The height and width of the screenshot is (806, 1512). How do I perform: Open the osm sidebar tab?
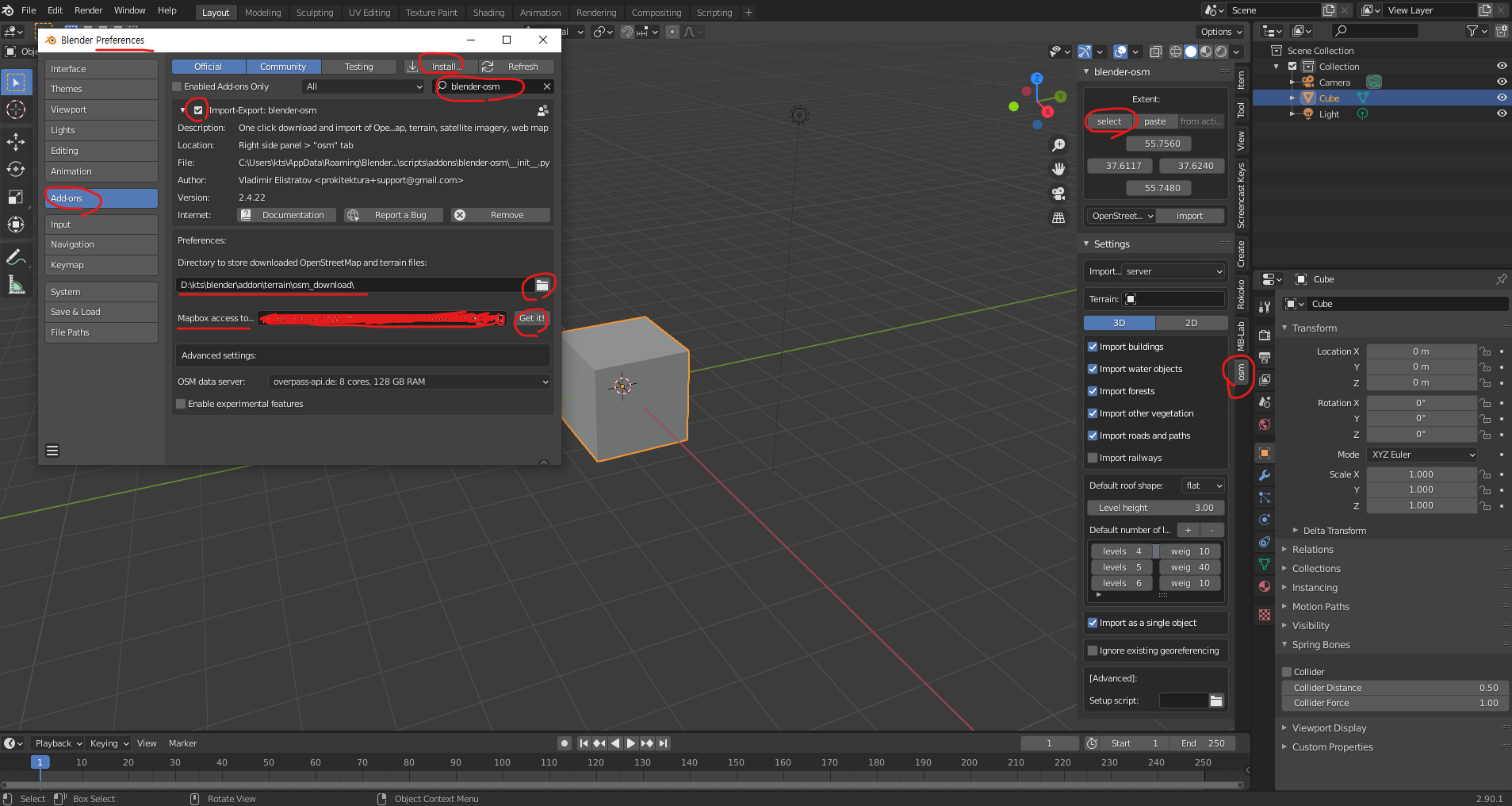(1241, 371)
